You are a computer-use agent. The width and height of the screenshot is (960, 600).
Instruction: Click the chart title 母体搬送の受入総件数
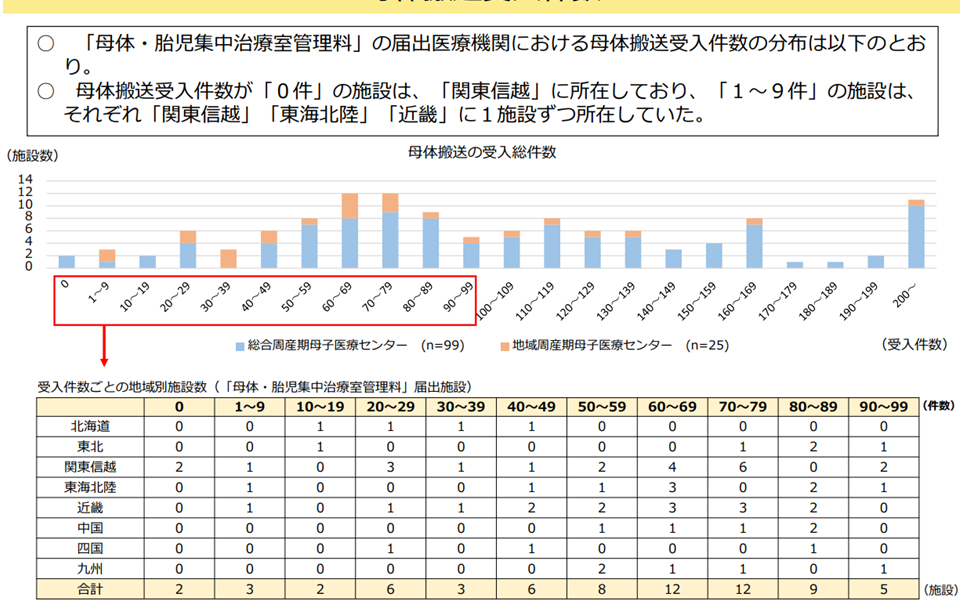480,152
